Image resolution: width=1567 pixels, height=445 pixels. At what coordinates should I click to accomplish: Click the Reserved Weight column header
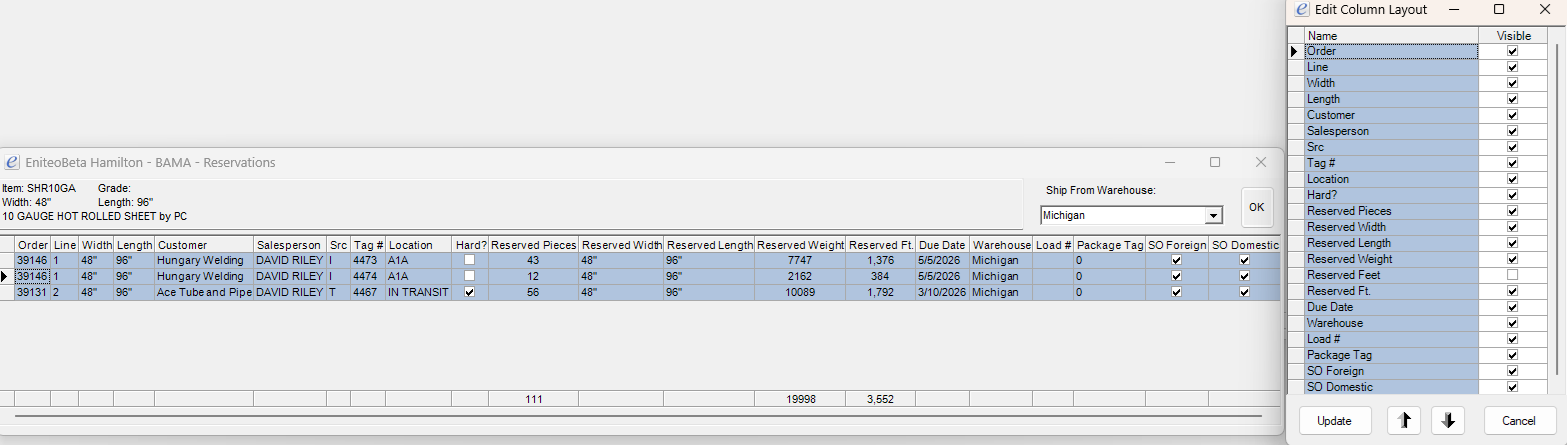click(x=801, y=245)
